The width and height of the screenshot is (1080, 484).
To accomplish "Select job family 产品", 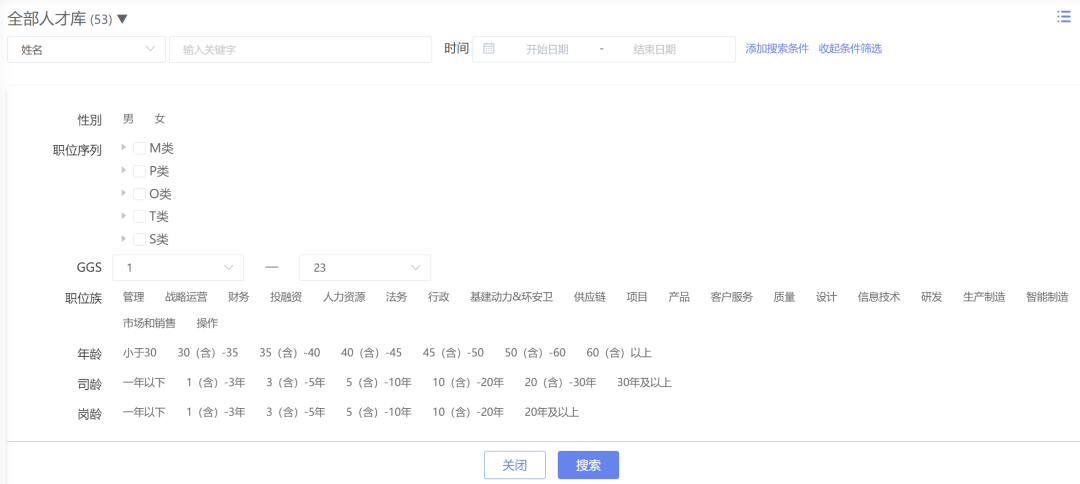I will [679, 297].
